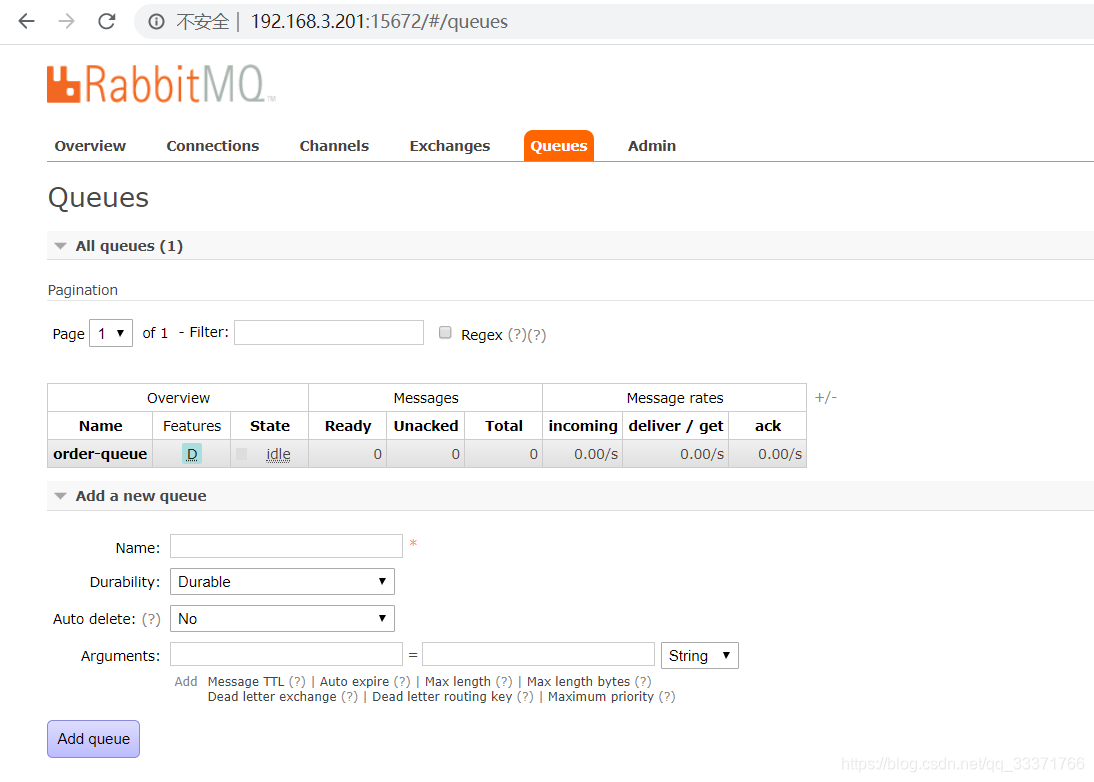The width and height of the screenshot is (1094, 782).
Task: Open the String argument type dropdown
Action: (x=699, y=655)
